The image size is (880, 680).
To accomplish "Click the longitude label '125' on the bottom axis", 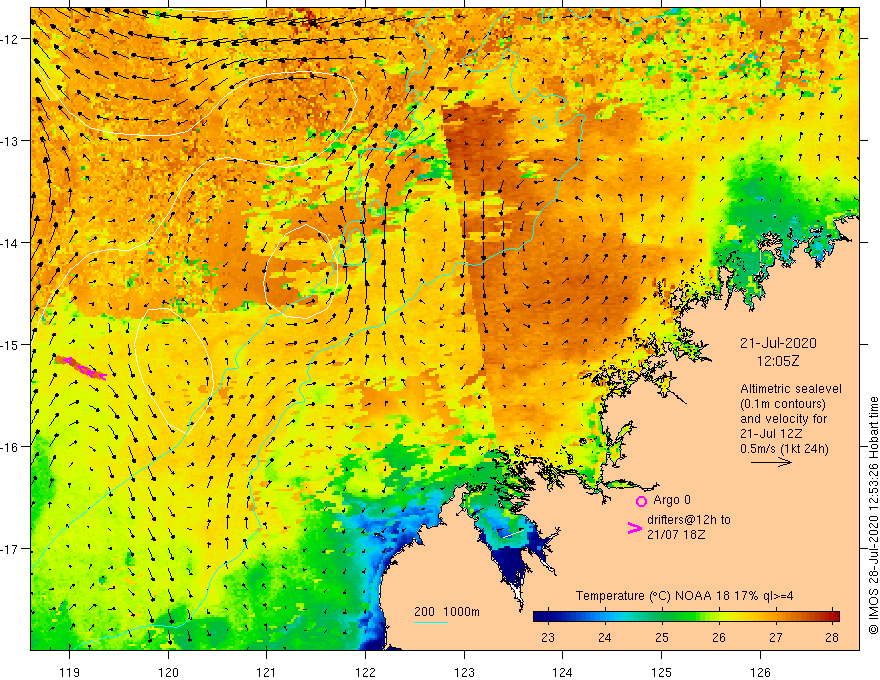I will (662, 673).
